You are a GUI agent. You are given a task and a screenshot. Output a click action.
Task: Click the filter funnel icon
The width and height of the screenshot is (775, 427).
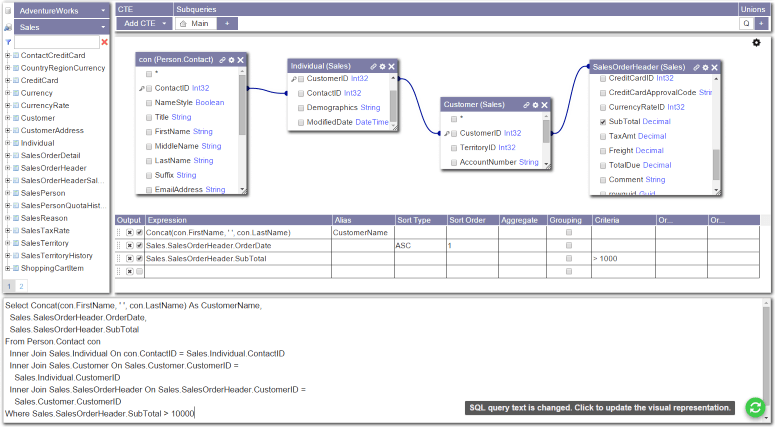pos(8,43)
